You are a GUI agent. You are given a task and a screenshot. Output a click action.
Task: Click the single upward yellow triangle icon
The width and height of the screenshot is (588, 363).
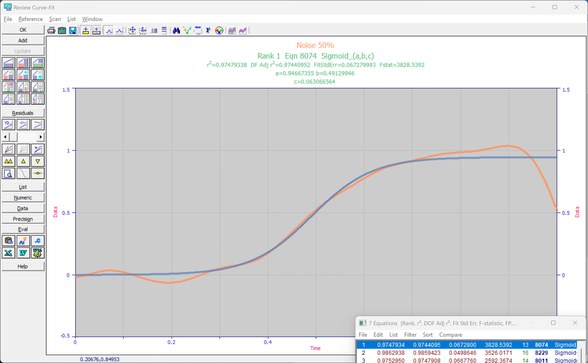click(23, 161)
